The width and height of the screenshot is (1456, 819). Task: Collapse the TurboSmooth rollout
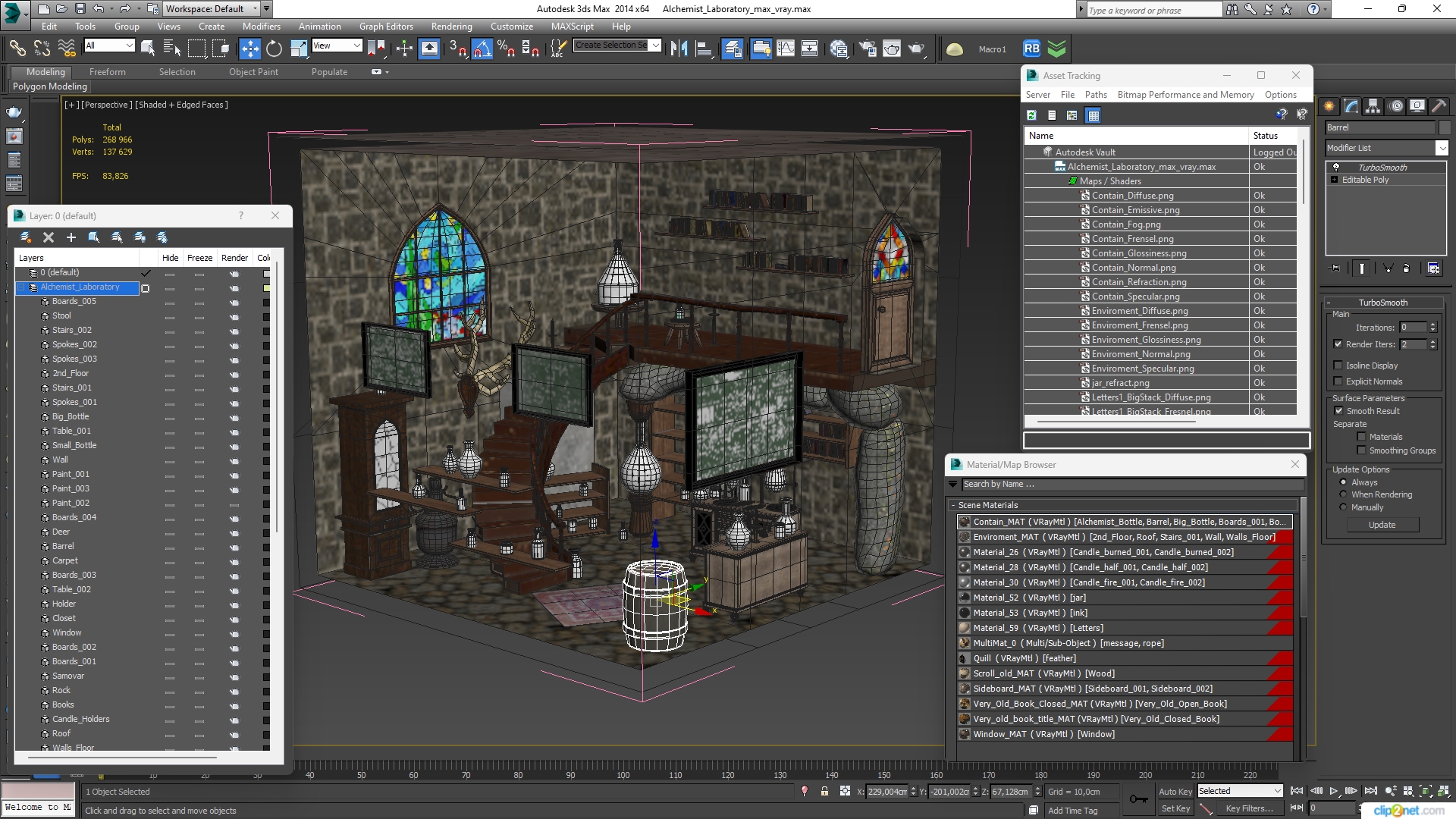(x=1382, y=303)
